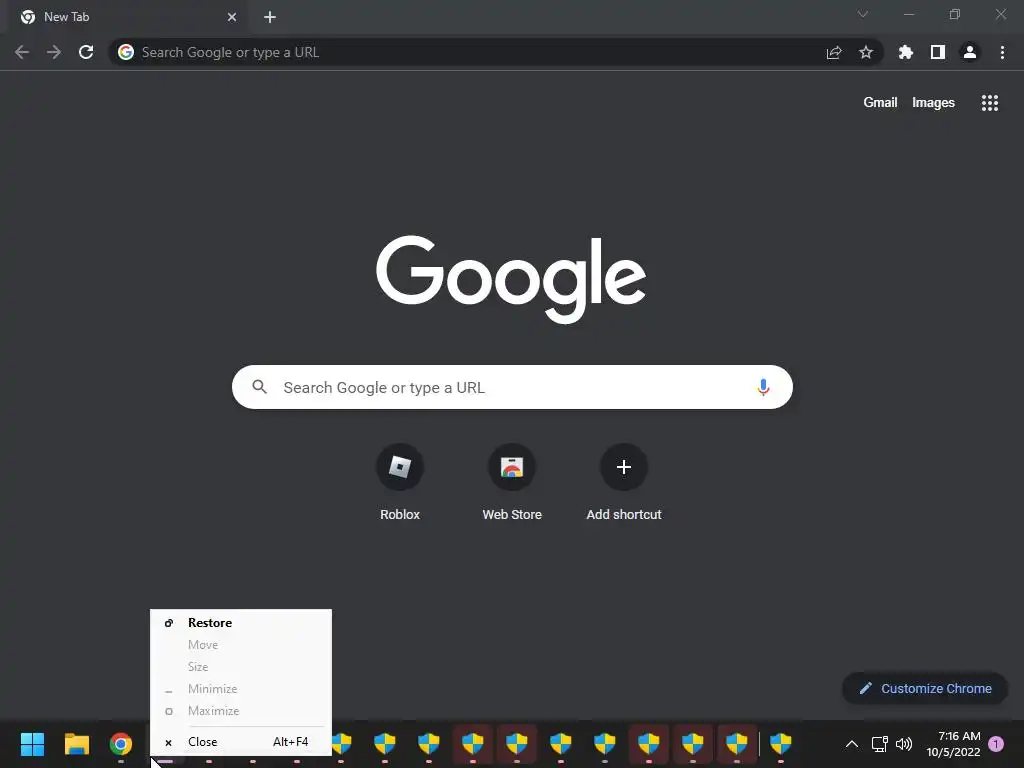Screen dimensions: 1024x768
Task: Click the share this page icon
Action: click(x=834, y=52)
